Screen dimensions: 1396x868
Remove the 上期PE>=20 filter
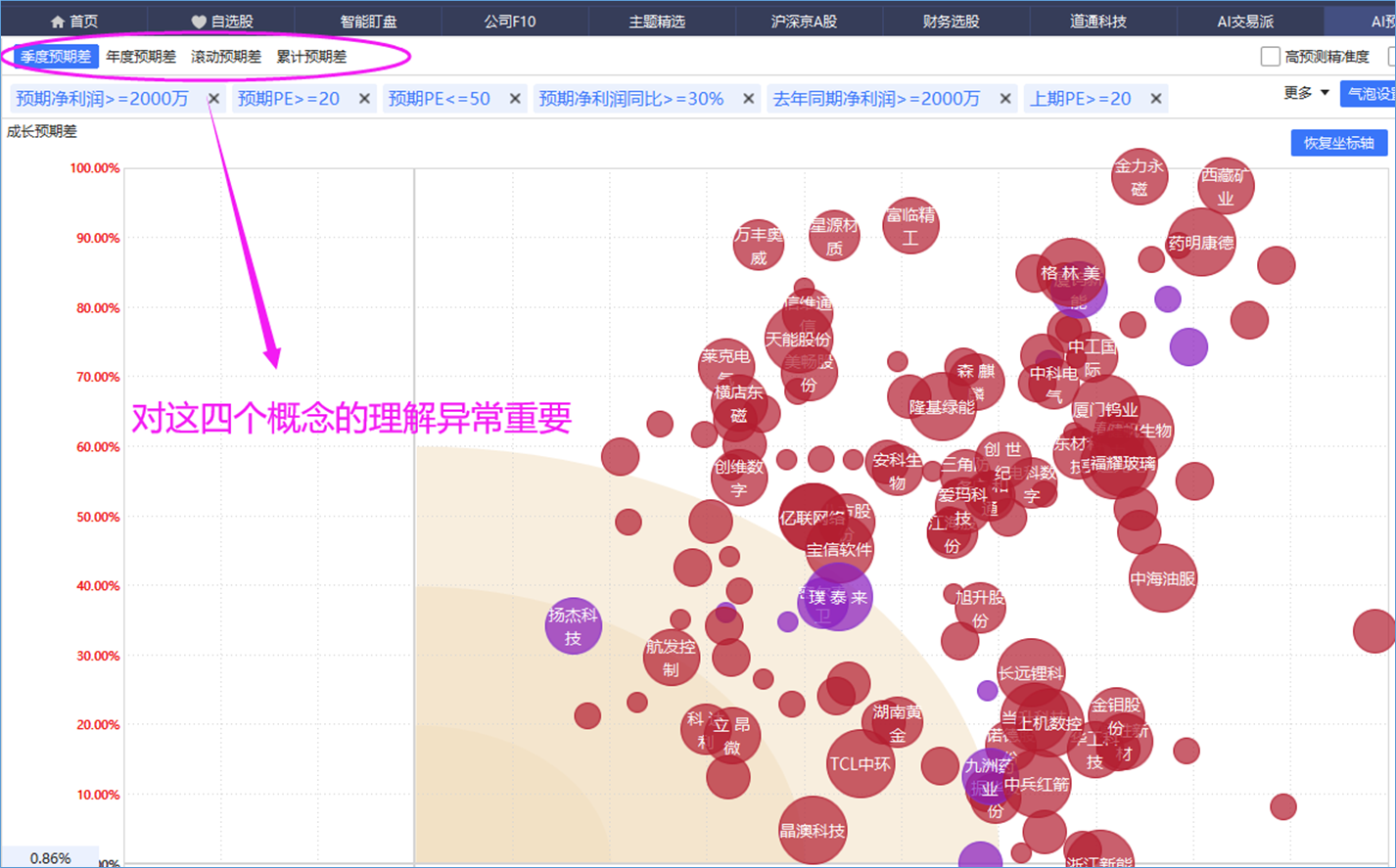click(x=1156, y=99)
